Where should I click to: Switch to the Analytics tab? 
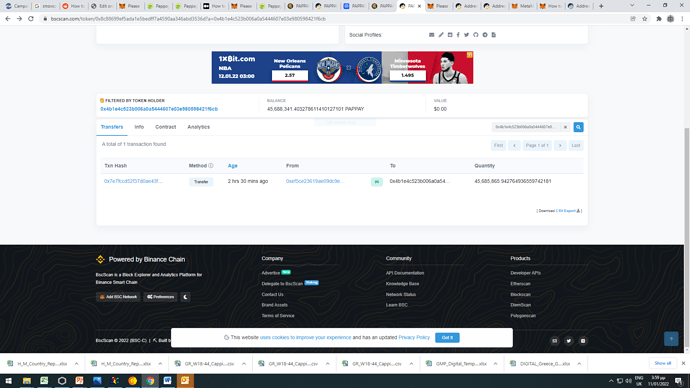click(x=198, y=127)
